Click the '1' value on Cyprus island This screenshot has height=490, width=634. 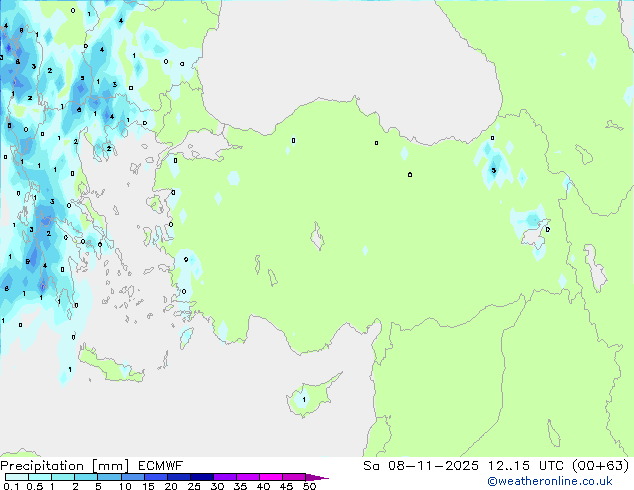(304, 399)
